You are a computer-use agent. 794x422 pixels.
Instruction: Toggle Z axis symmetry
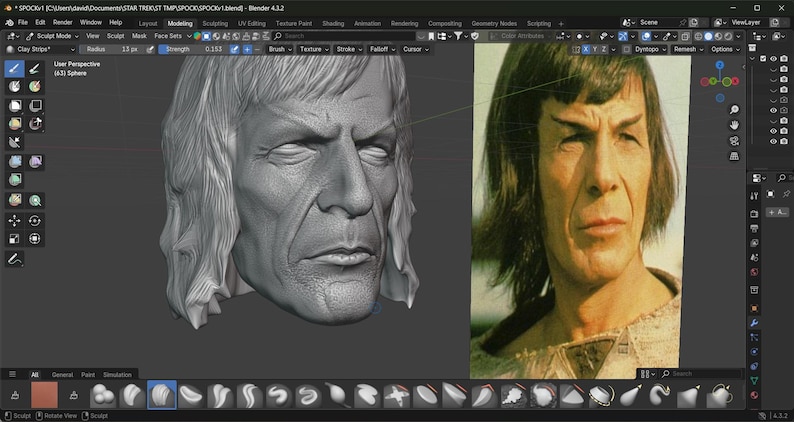pos(604,49)
